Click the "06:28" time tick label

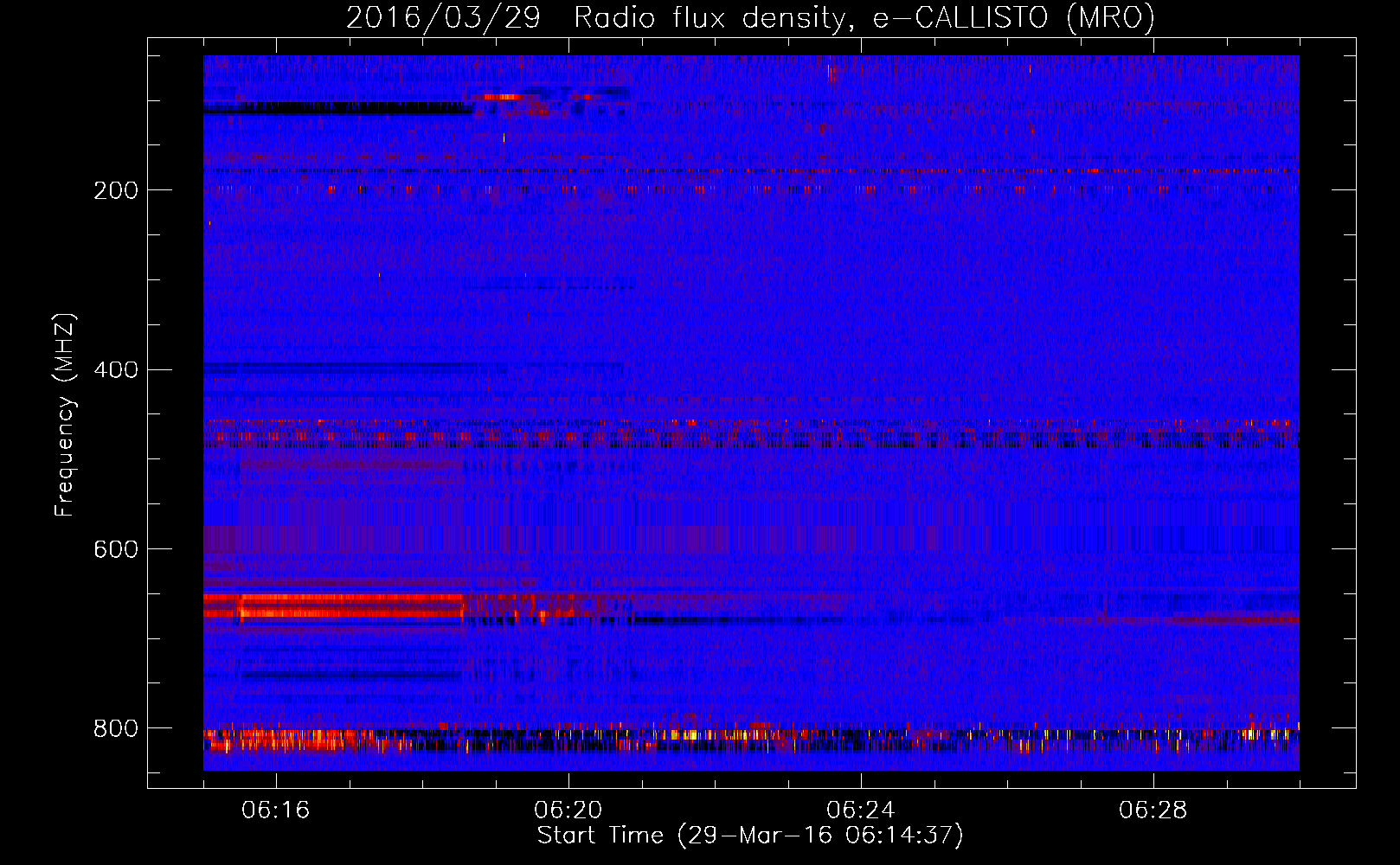[1153, 811]
